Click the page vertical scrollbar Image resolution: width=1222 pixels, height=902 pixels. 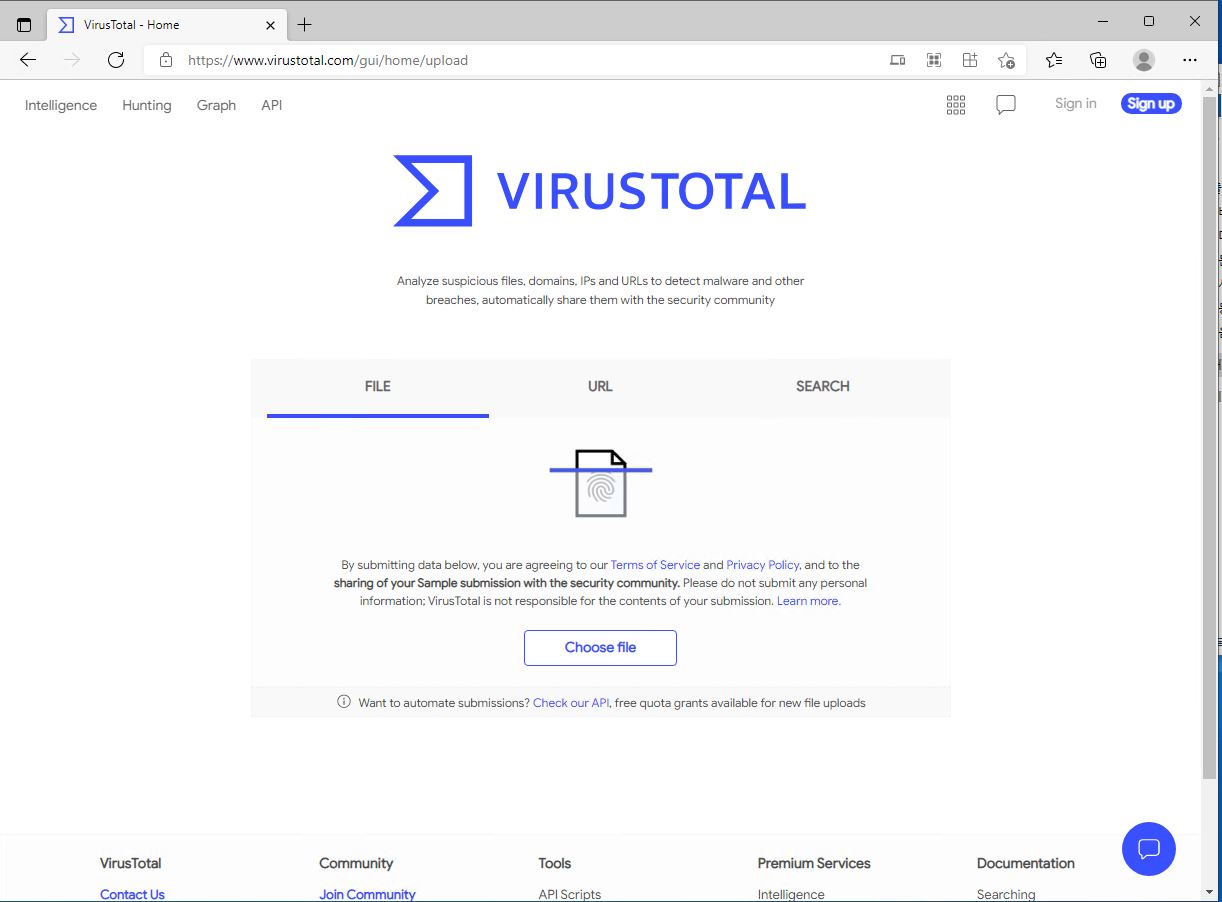click(x=1209, y=437)
